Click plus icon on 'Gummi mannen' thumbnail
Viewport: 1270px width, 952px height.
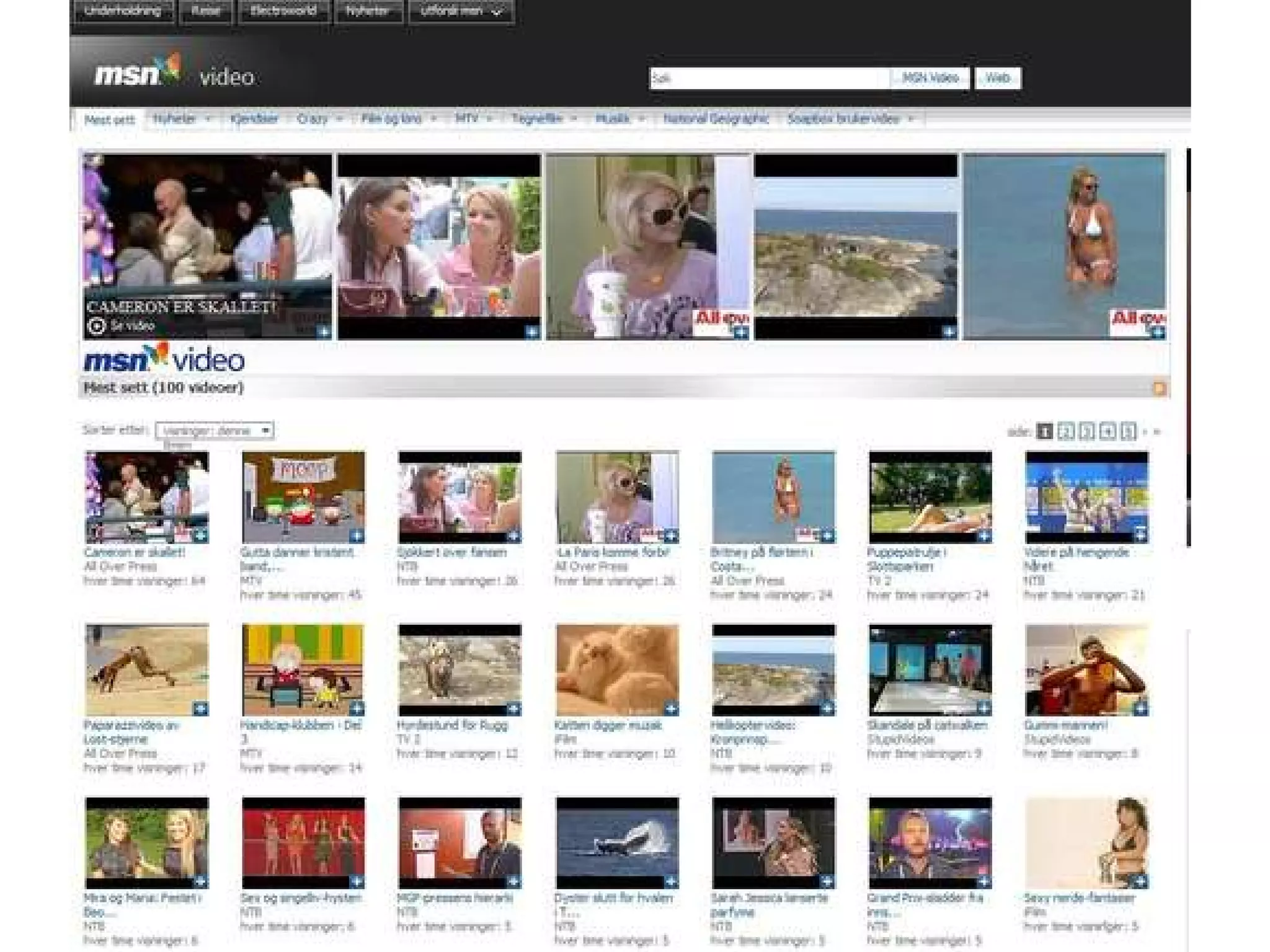[1140, 708]
